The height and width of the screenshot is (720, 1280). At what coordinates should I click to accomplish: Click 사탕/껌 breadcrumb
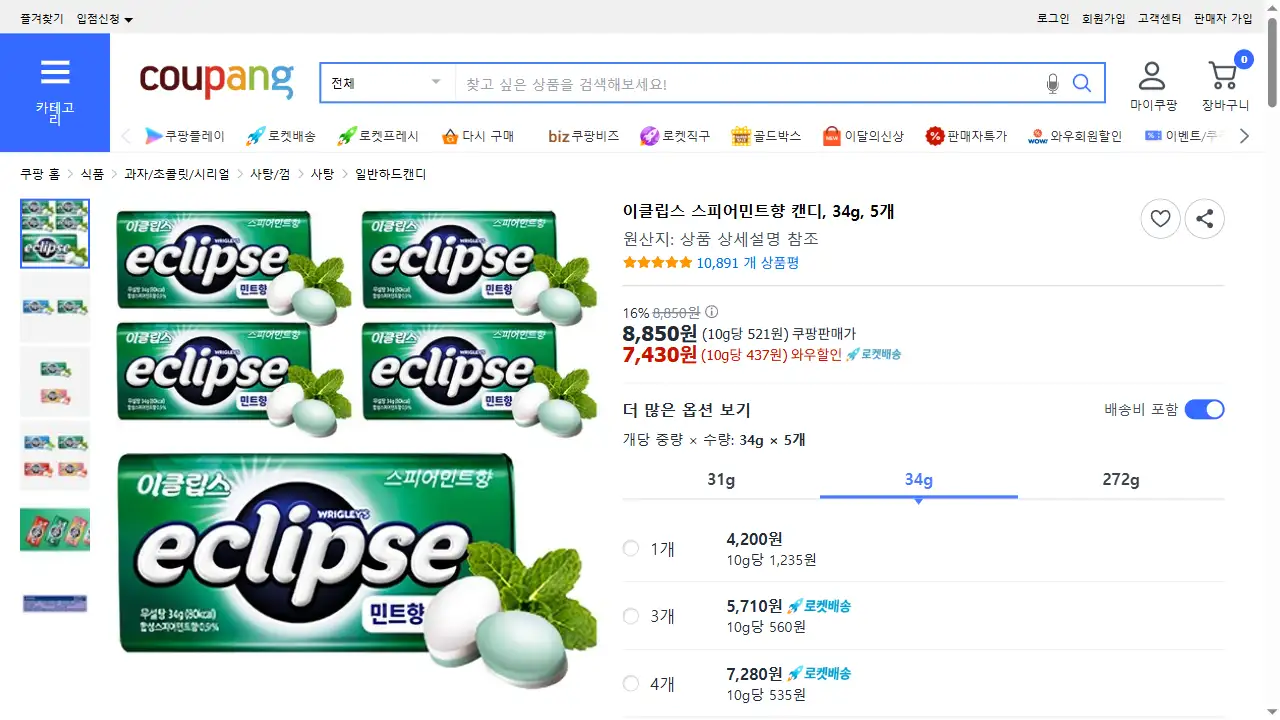point(270,174)
